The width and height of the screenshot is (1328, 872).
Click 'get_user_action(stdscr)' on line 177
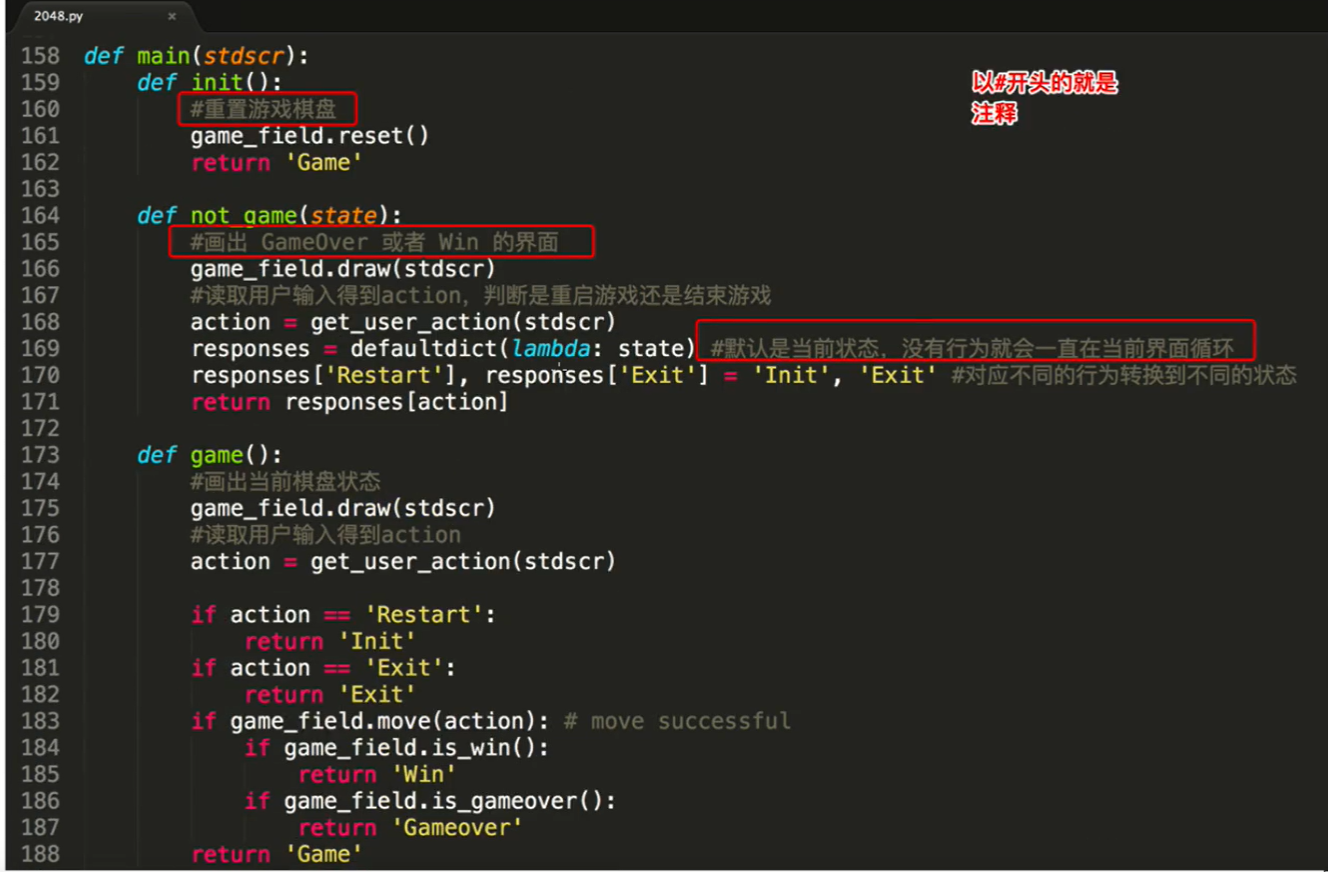pos(463,561)
